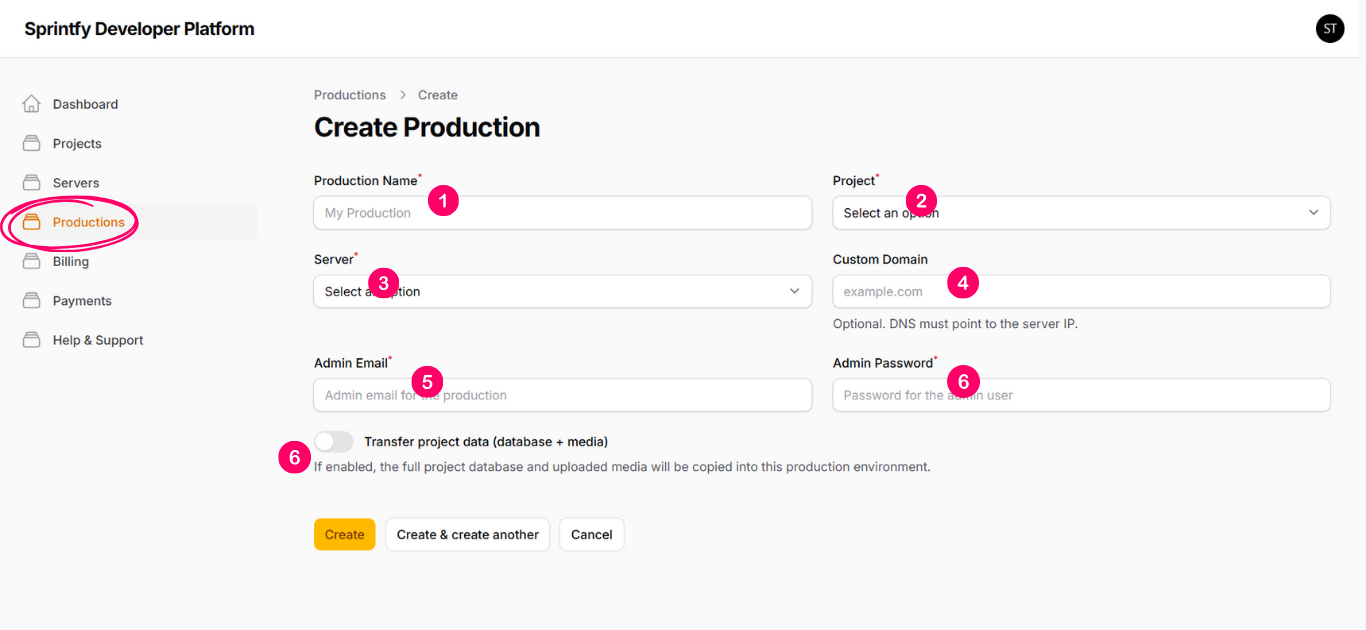Click the Productions sidebar icon
The height and width of the screenshot is (630, 1366).
32,222
